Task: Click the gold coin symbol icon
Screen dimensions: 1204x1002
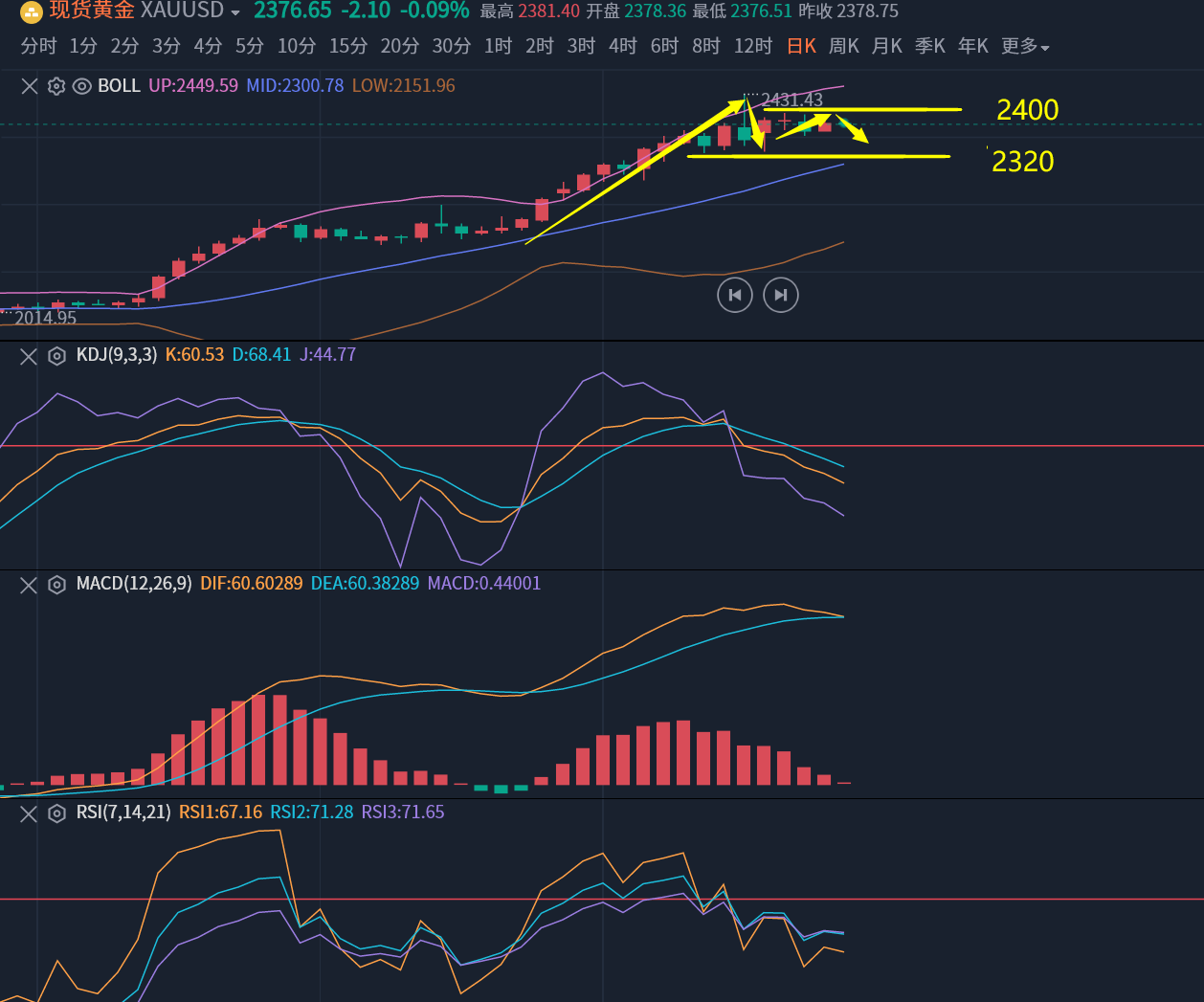Action: click(x=32, y=11)
